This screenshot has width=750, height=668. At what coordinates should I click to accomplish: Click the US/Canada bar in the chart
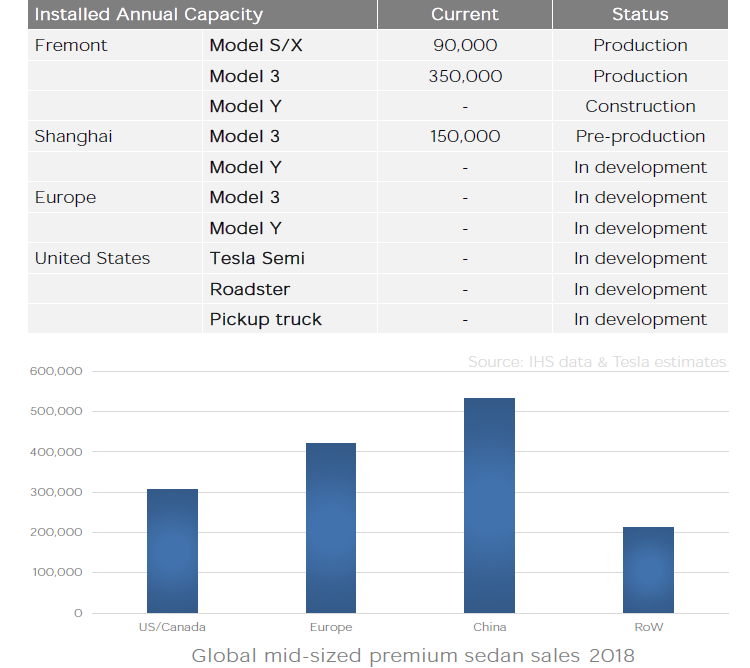[x=172, y=550]
